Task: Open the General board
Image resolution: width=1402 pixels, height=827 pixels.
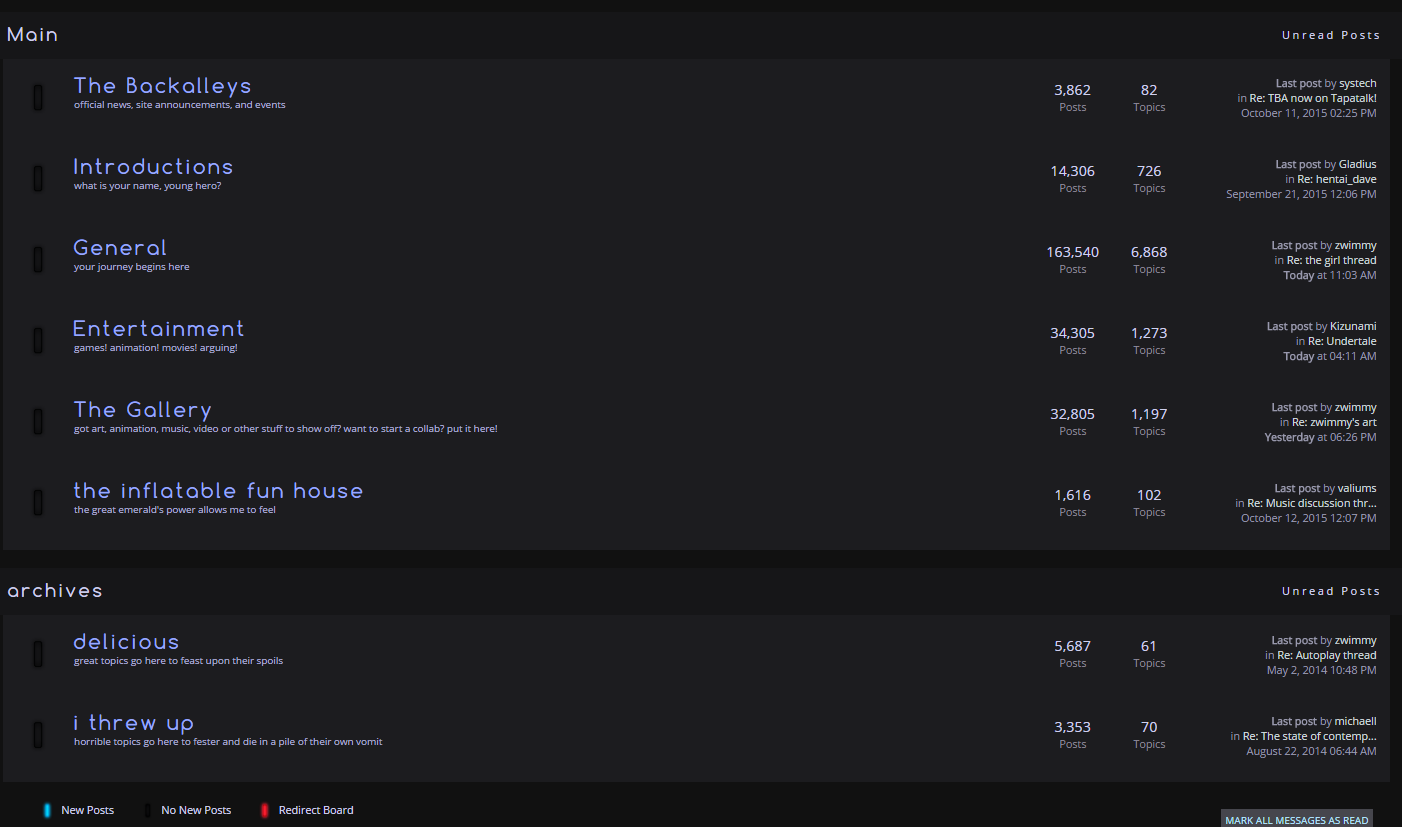Action: point(120,248)
